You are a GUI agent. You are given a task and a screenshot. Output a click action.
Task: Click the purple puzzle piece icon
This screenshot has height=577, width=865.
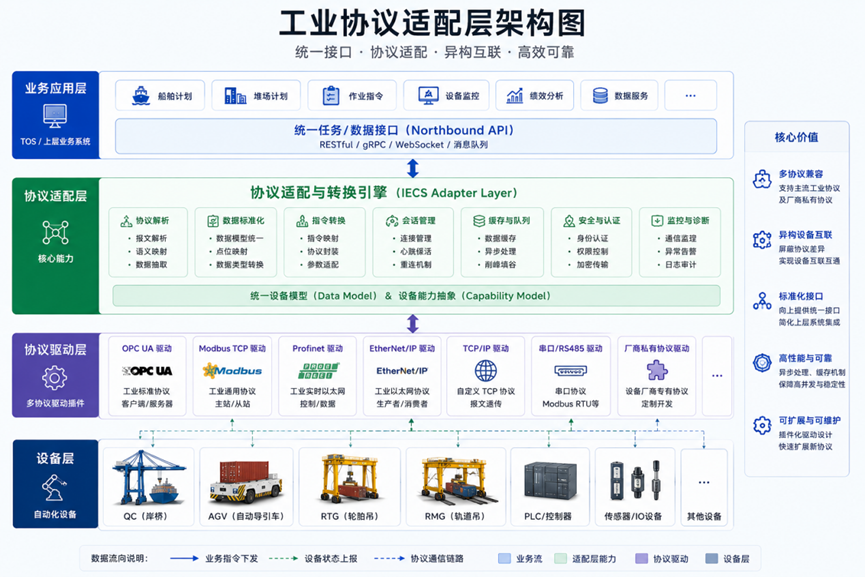tap(657, 370)
